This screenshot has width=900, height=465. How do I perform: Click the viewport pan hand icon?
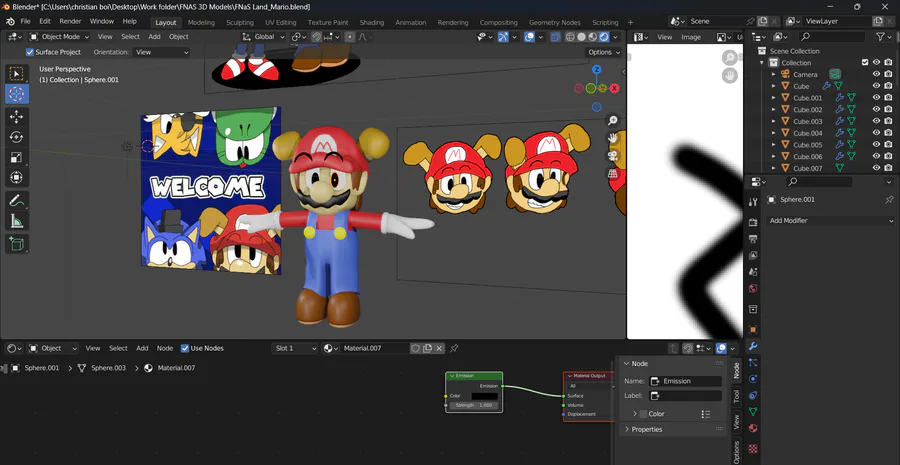click(613, 138)
